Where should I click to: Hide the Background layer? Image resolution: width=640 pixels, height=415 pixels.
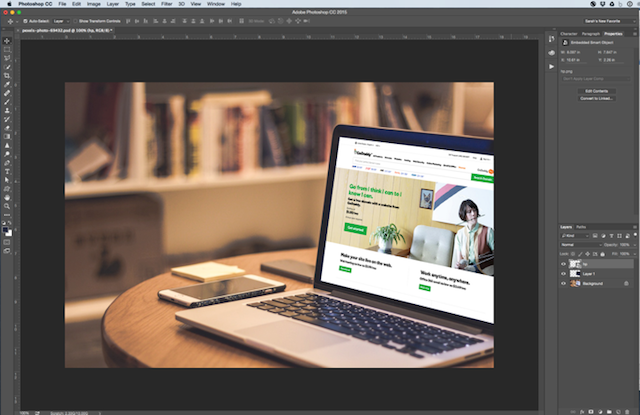click(x=564, y=283)
